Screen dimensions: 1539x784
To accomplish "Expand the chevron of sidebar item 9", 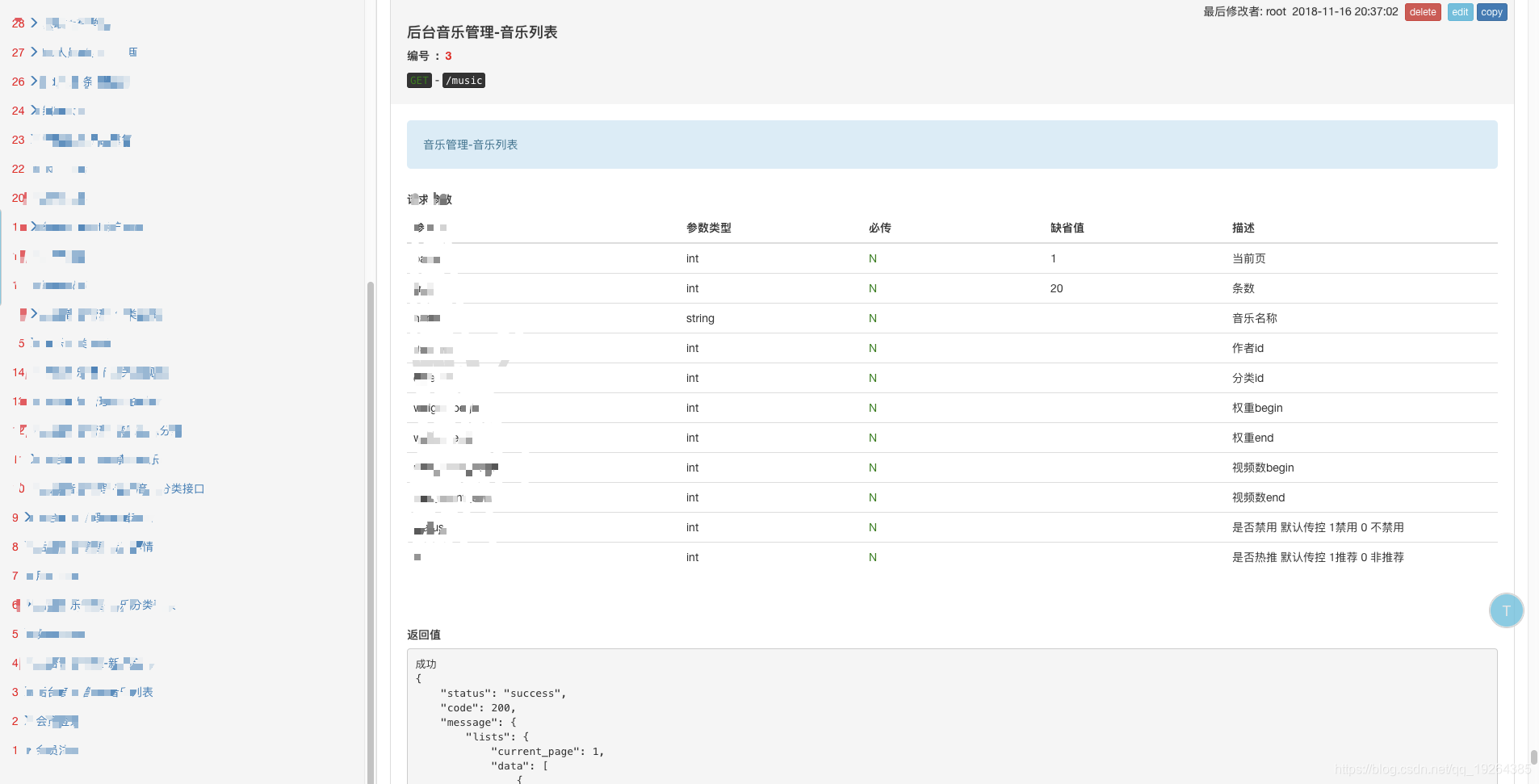I will (28, 517).
